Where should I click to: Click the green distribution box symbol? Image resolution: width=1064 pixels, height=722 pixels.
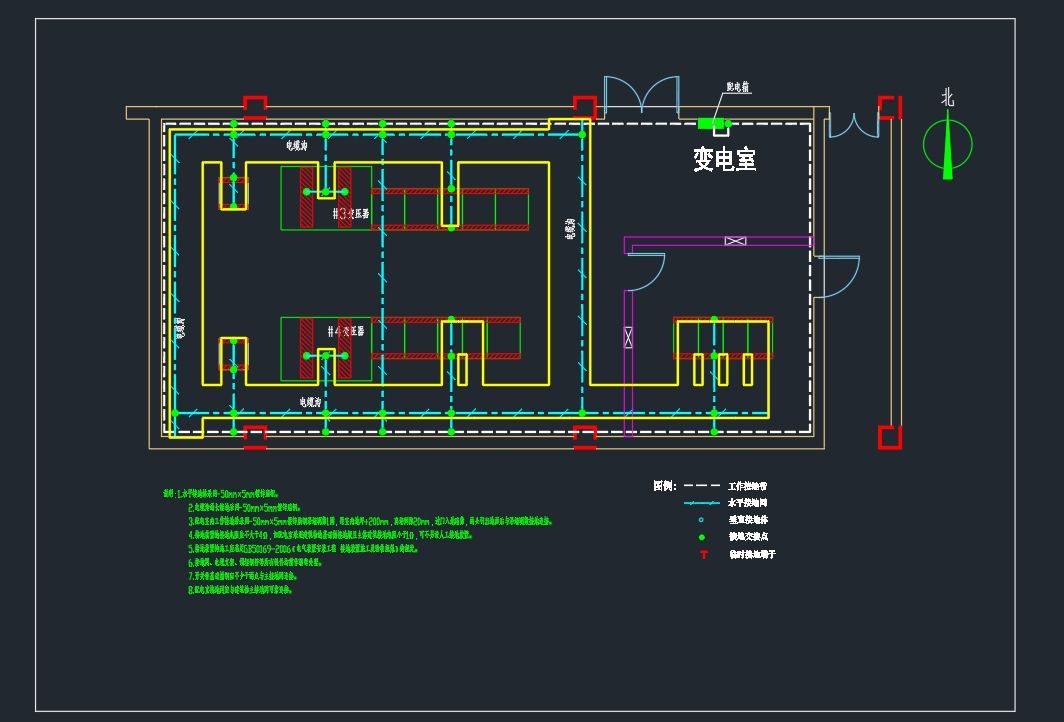point(710,124)
